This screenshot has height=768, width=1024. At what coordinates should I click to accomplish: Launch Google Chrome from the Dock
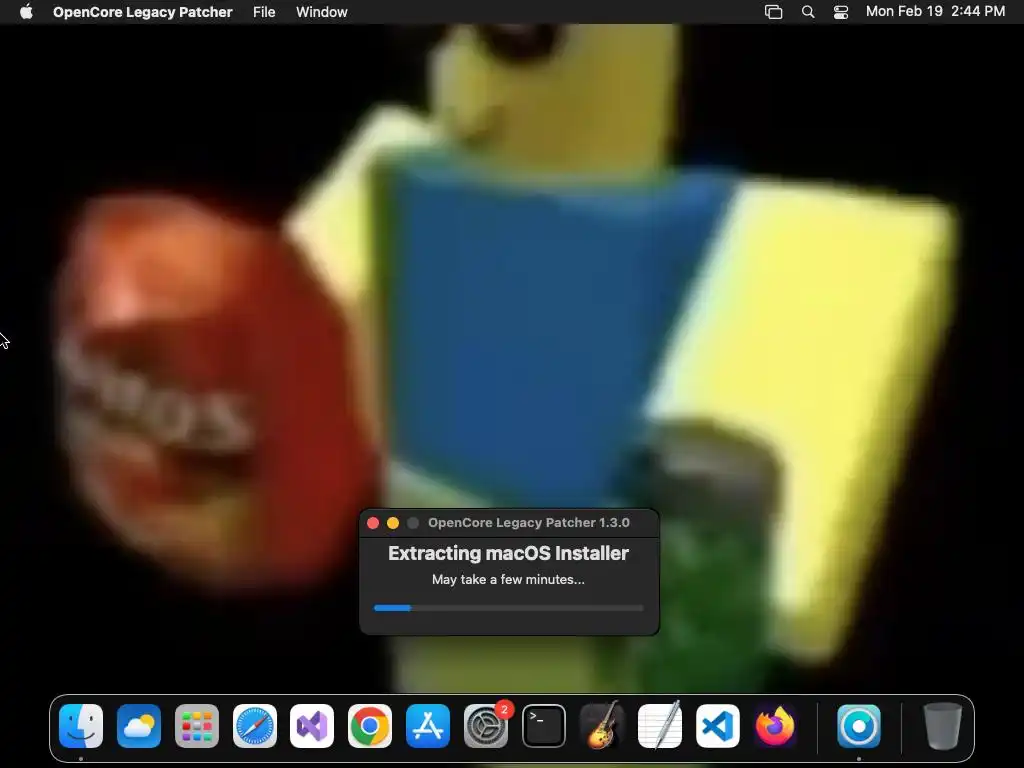370,726
